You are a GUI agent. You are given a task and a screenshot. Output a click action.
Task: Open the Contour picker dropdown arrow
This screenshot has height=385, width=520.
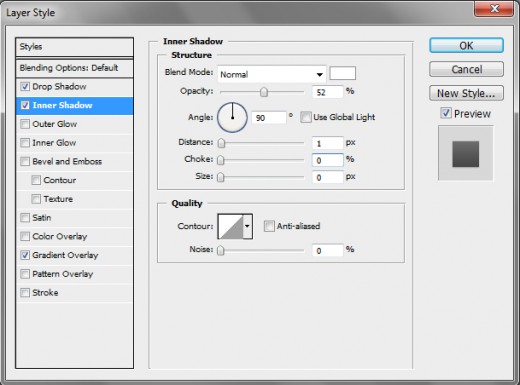tap(247, 226)
